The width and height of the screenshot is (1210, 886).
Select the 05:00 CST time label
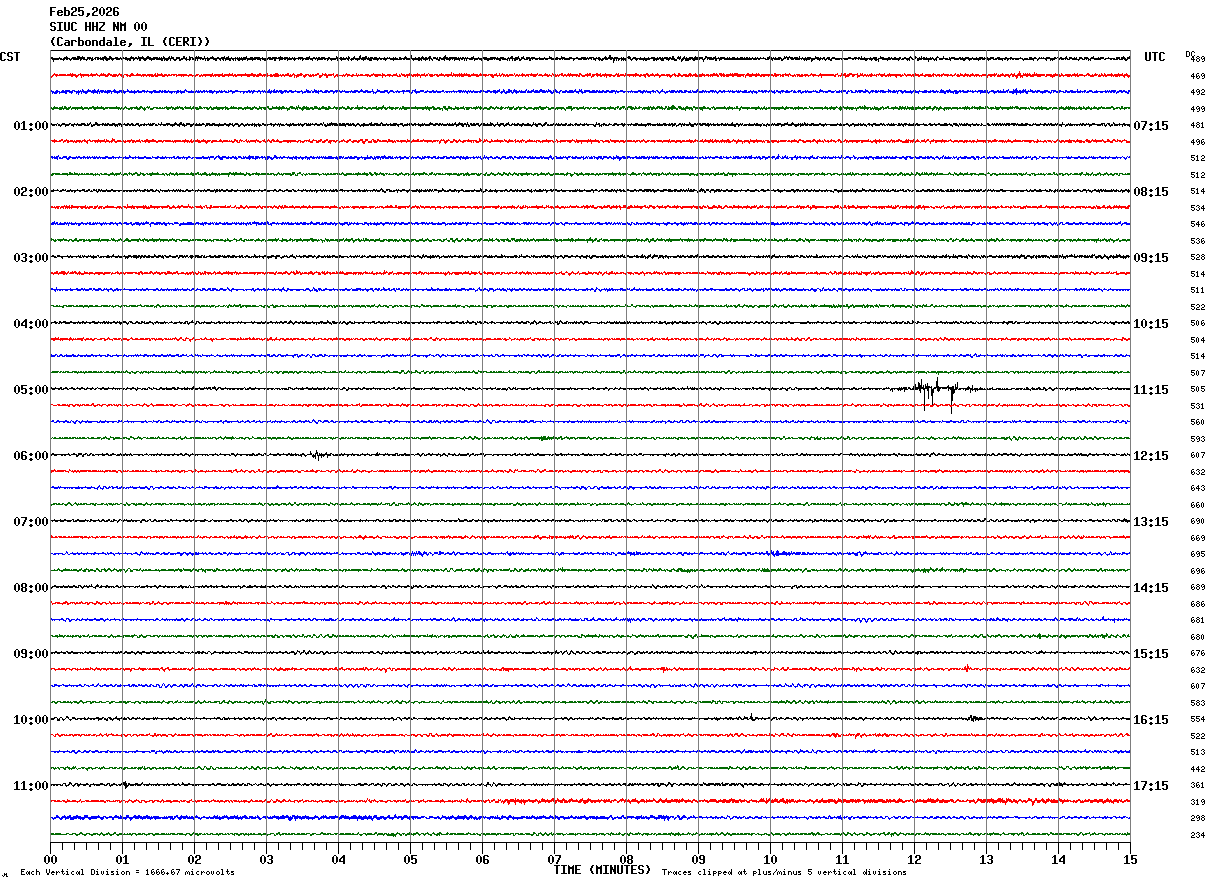[x=31, y=390]
